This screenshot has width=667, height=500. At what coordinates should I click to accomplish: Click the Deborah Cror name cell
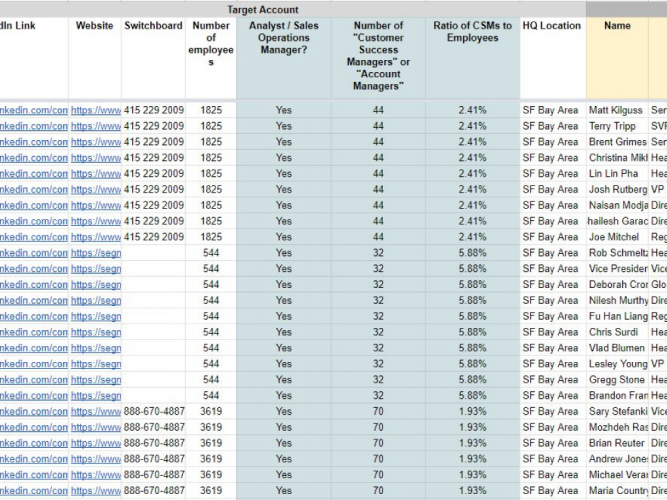[x=617, y=285]
